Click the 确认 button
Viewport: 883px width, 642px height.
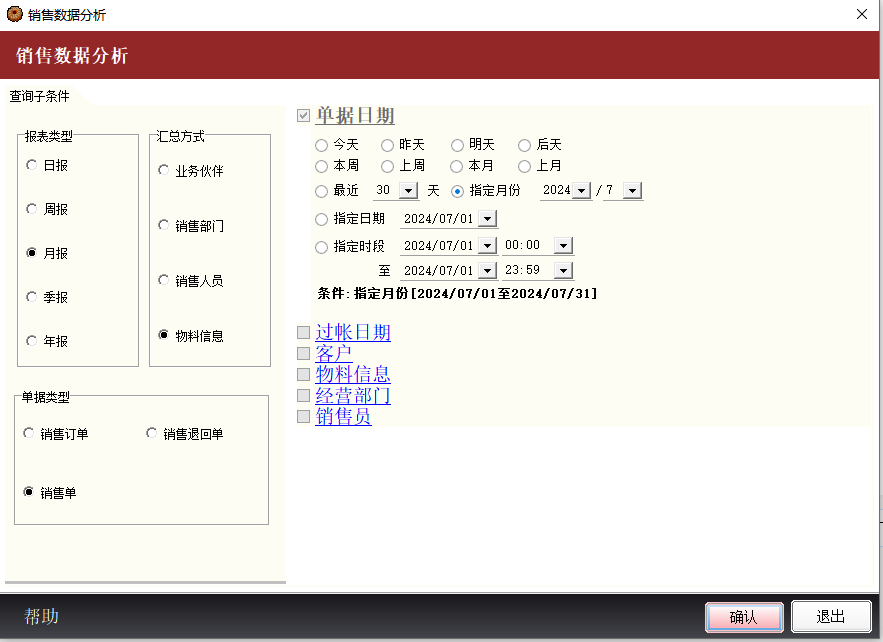(744, 617)
